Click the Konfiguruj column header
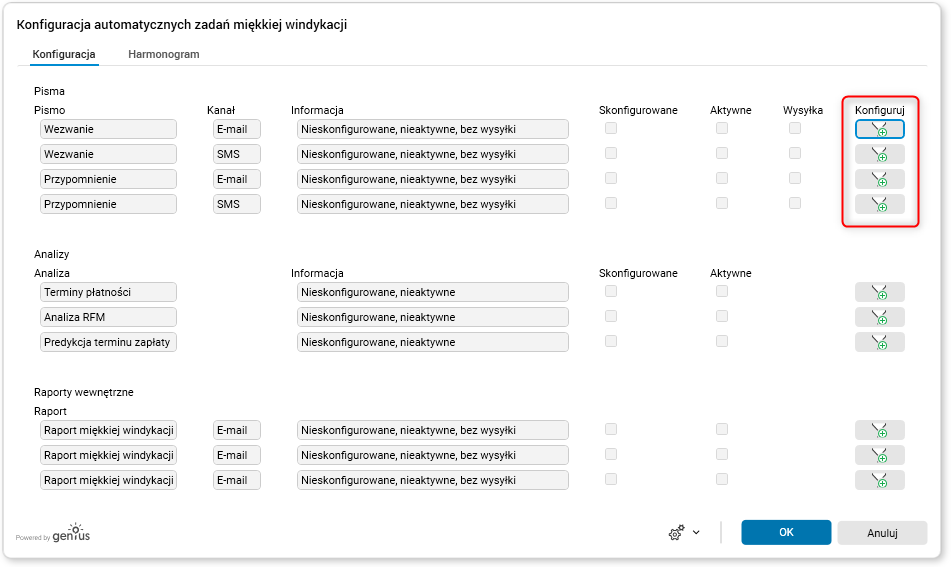This screenshot has height=567, width=951. point(879,110)
